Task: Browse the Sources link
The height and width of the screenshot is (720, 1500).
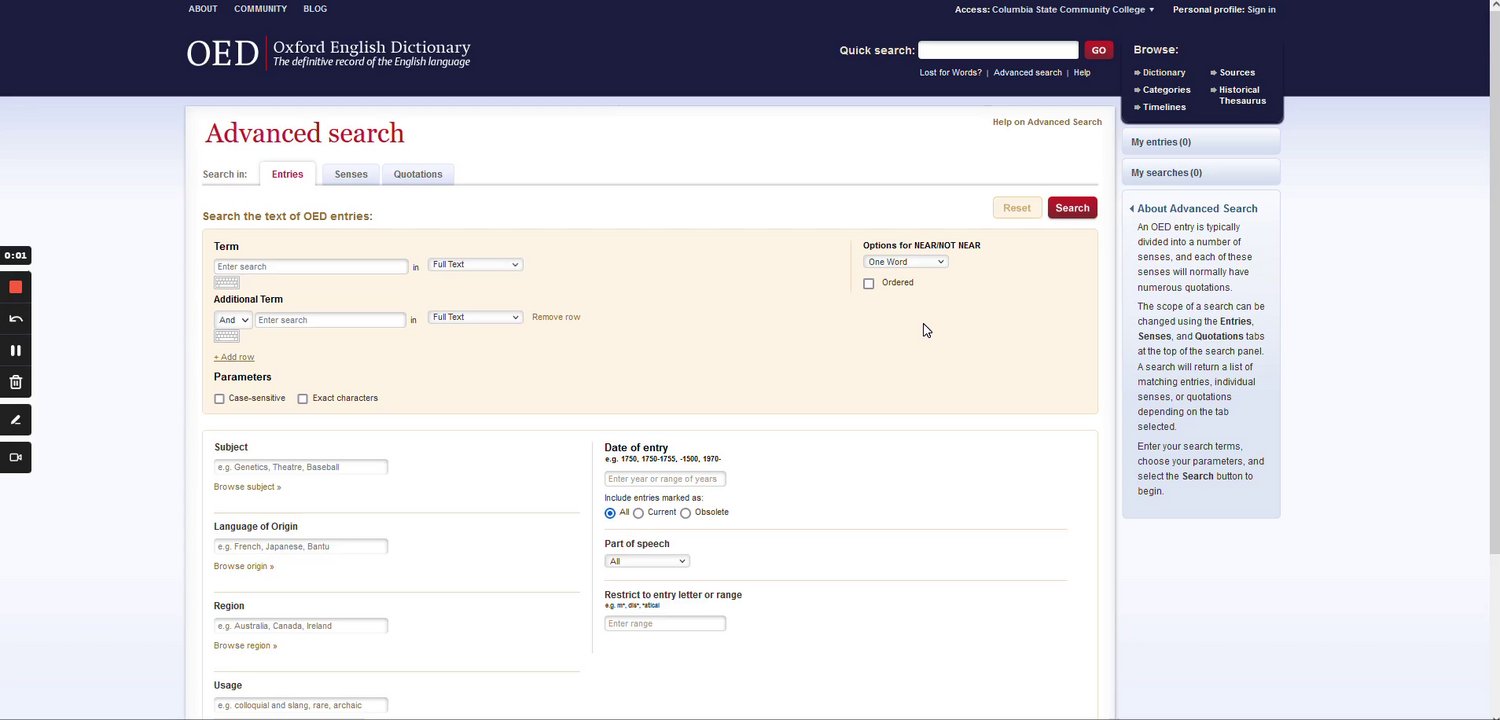Action: point(1237,73)
